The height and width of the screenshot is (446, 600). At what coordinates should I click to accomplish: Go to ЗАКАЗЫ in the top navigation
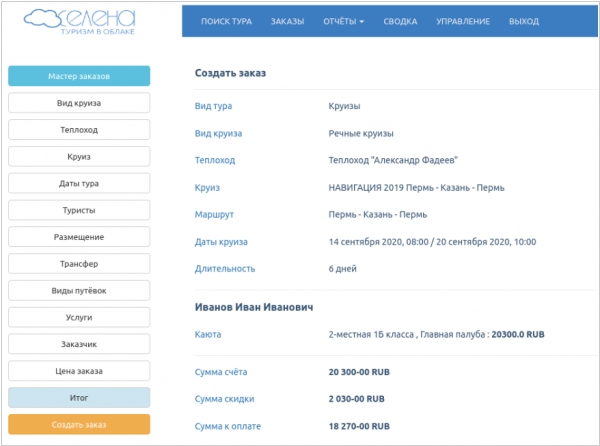coord(289,21)
